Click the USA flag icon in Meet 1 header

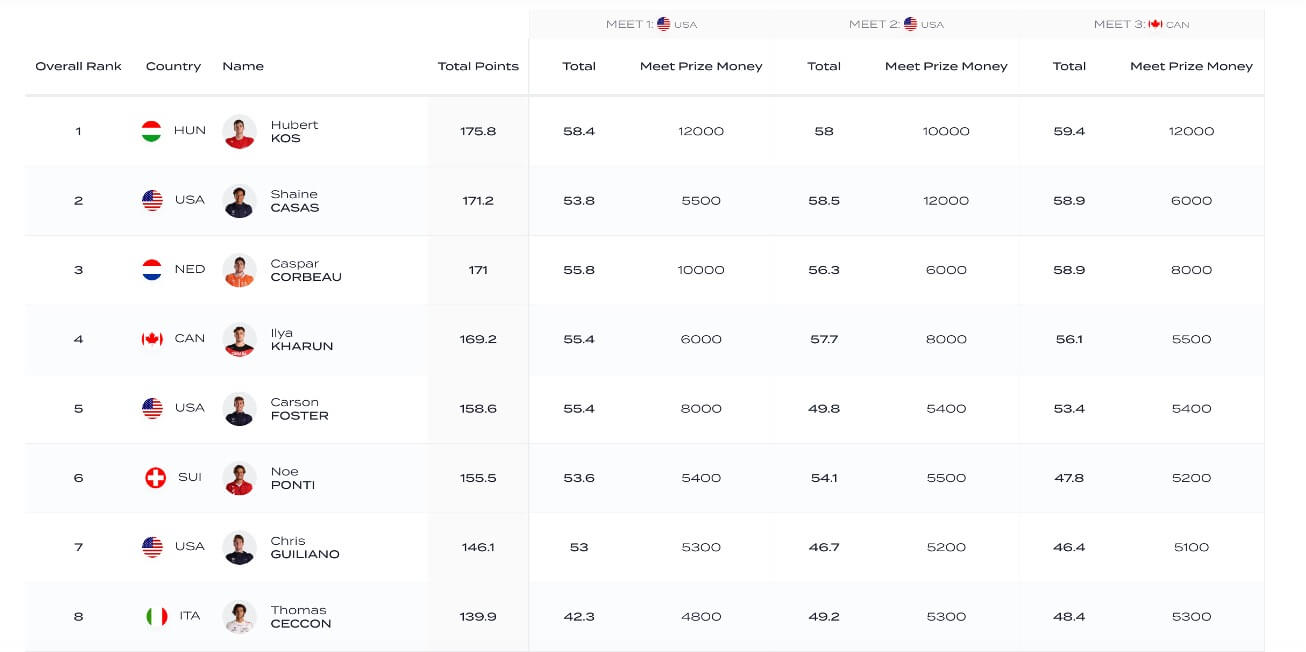[664, 24]
